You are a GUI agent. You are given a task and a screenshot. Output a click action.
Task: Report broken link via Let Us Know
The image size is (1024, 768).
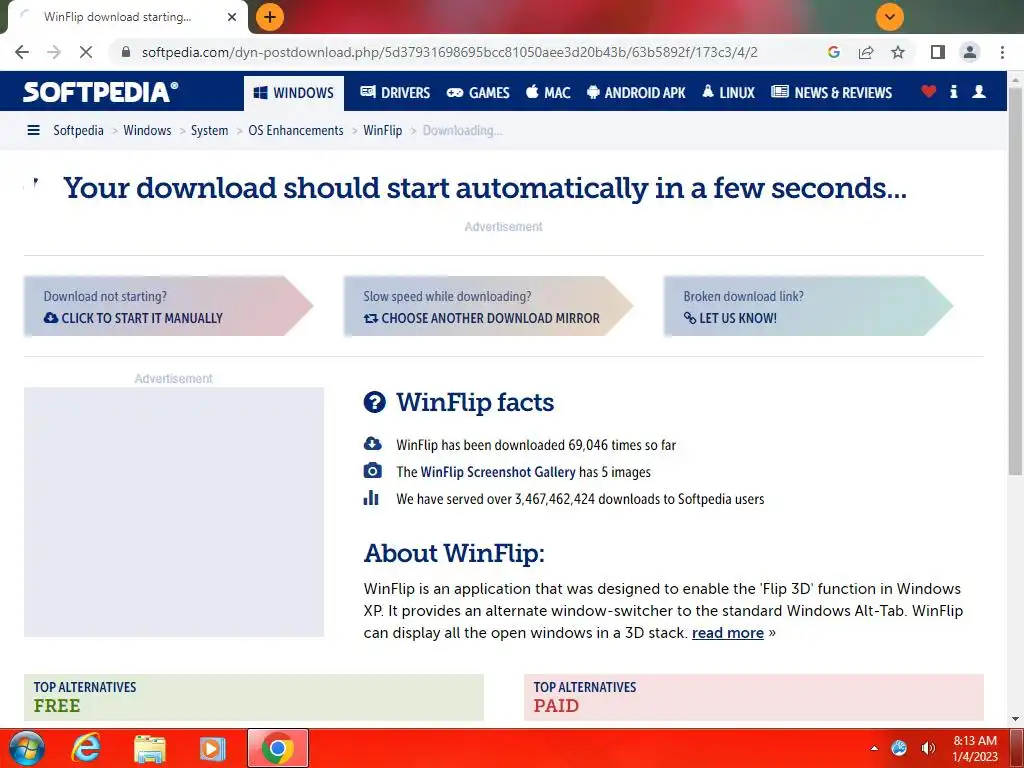tap(730, 318)
